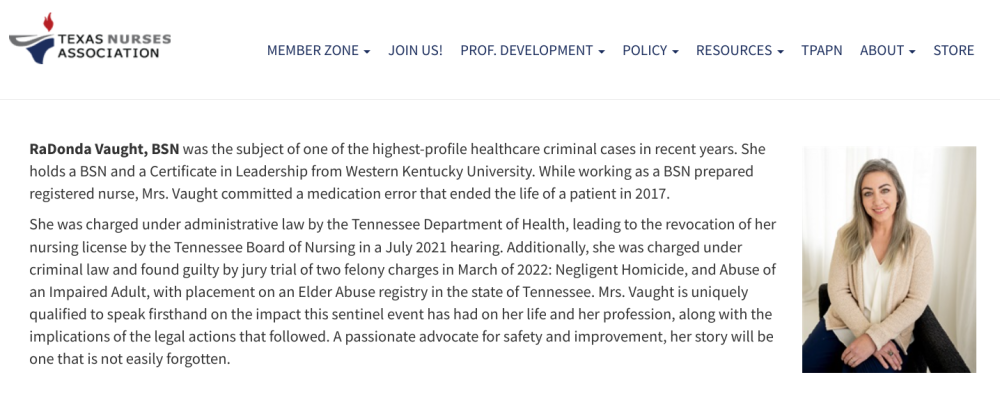1000x405 pixels.
Task: Open the ABOUT menu
Action: 887,50
